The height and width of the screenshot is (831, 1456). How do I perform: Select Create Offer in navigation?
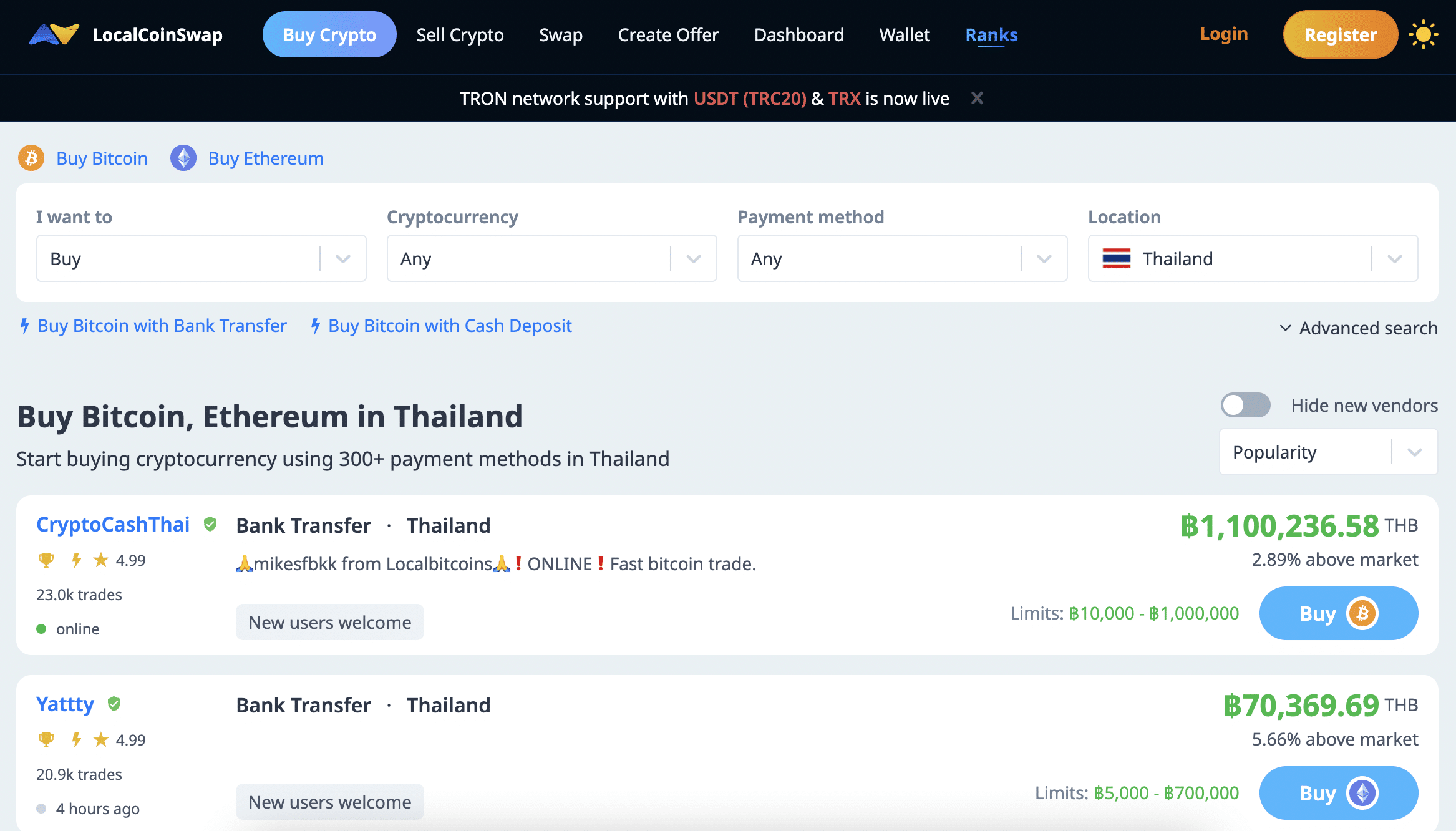(668, 34)
